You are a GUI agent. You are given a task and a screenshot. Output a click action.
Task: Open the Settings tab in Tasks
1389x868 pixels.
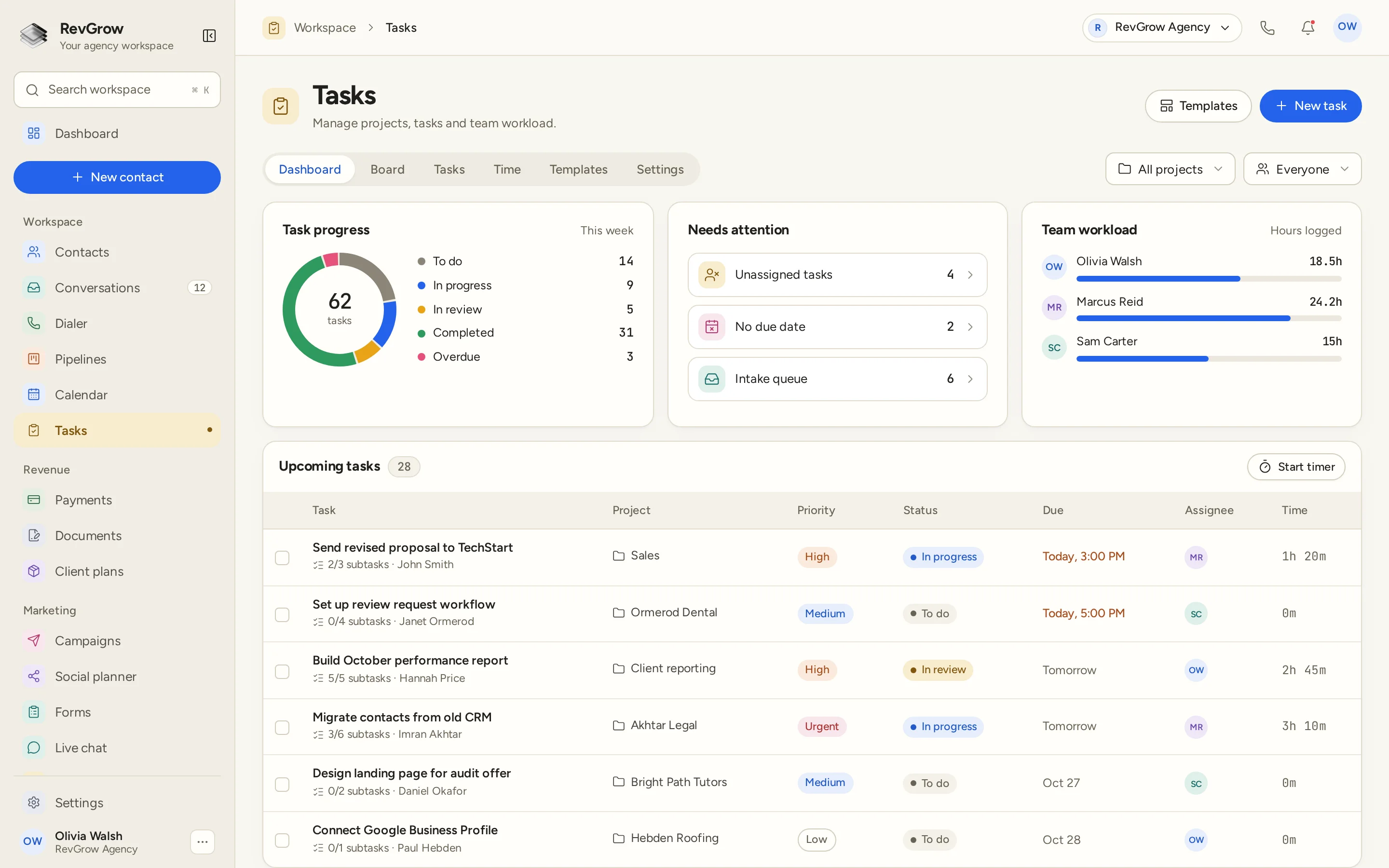pos(659,169)
